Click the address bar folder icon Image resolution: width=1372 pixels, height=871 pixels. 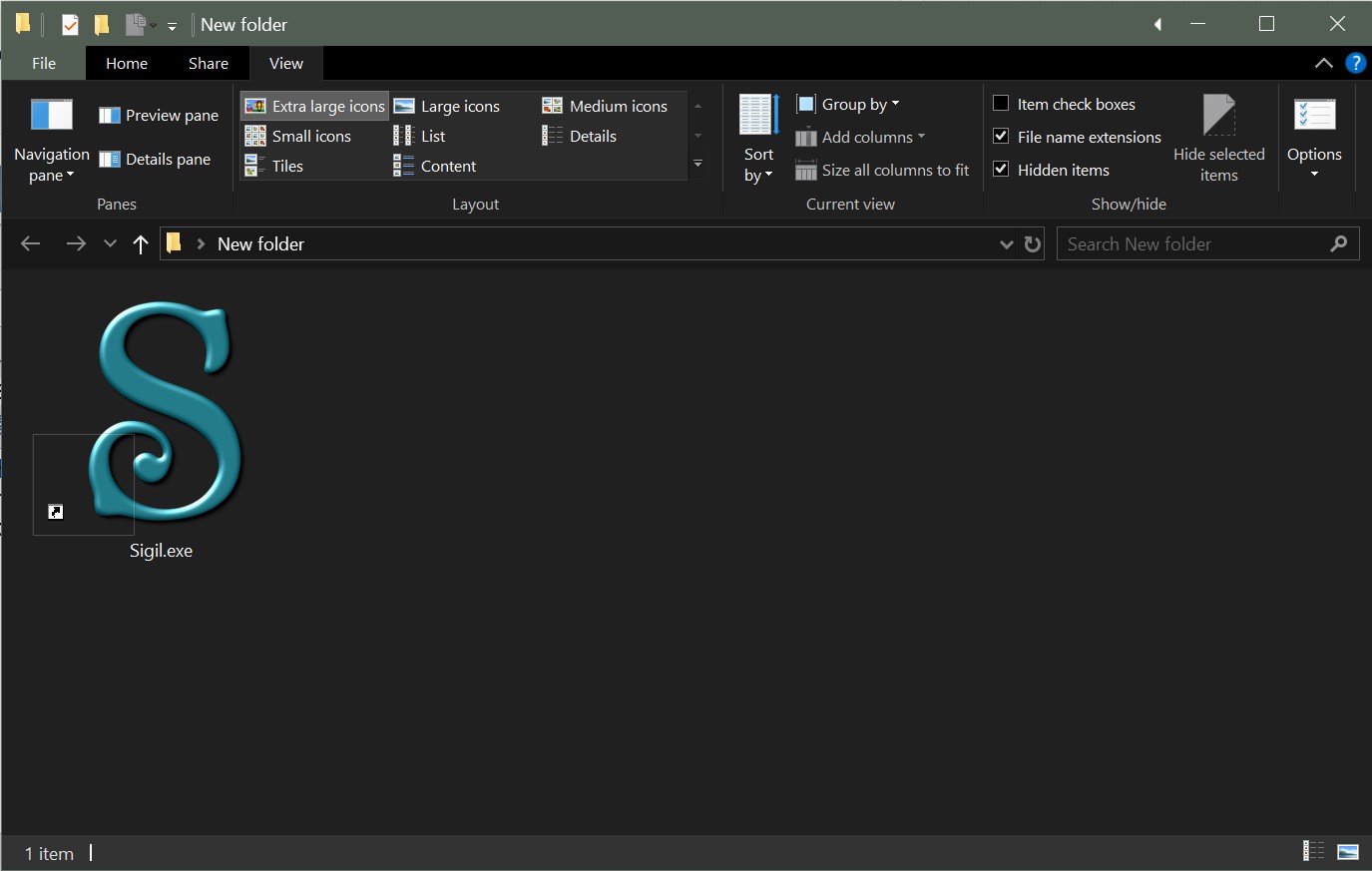174,243
